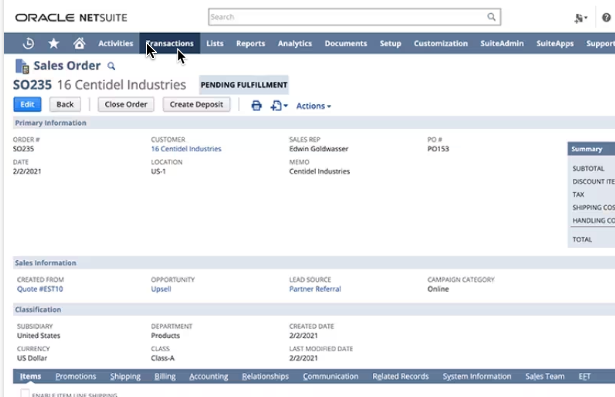This screenshot has height=397, width=615.
Task: Click the Oracle NetSuite logo
Action: [71, 18]
